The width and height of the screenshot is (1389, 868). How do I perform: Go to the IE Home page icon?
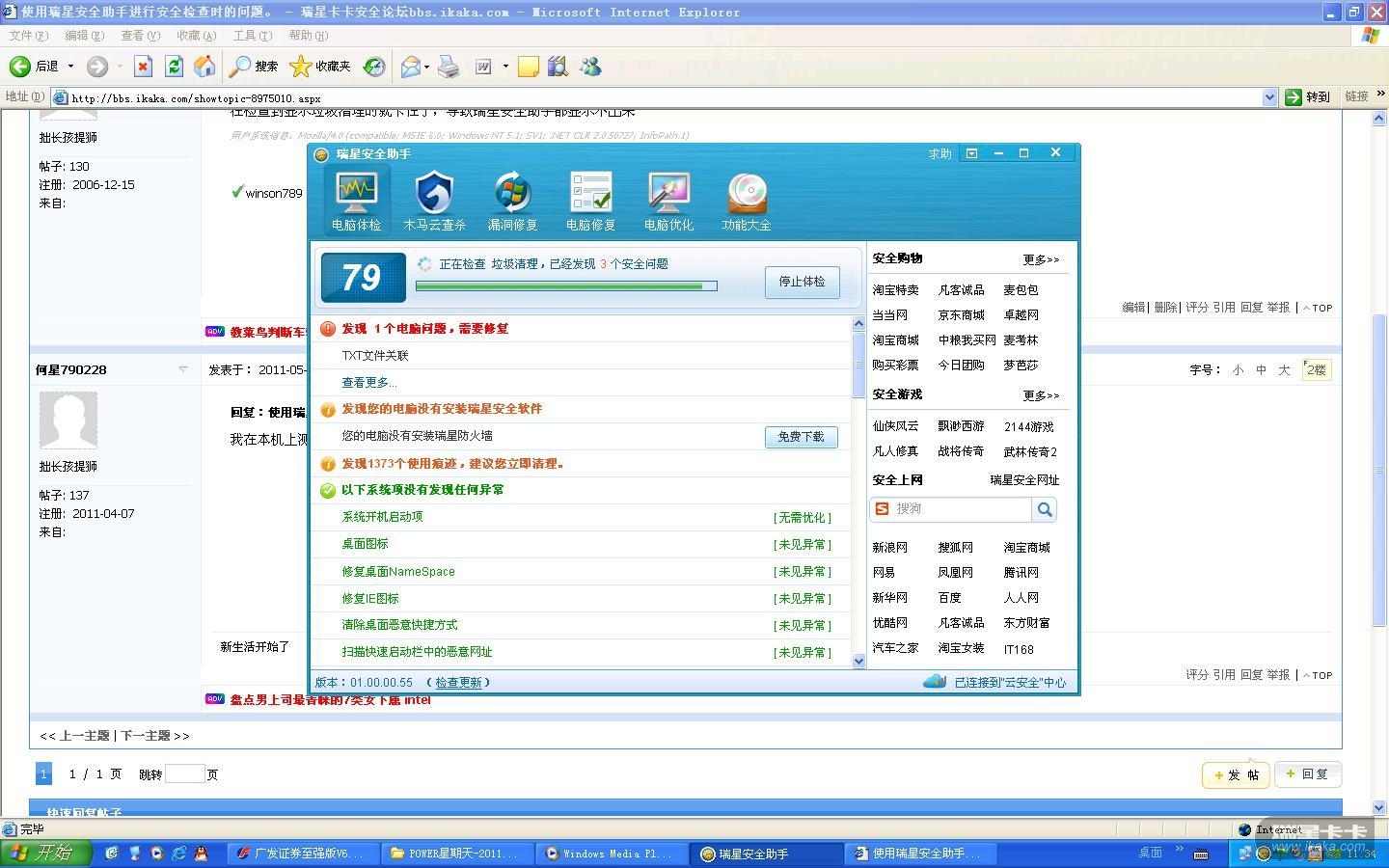204,67
